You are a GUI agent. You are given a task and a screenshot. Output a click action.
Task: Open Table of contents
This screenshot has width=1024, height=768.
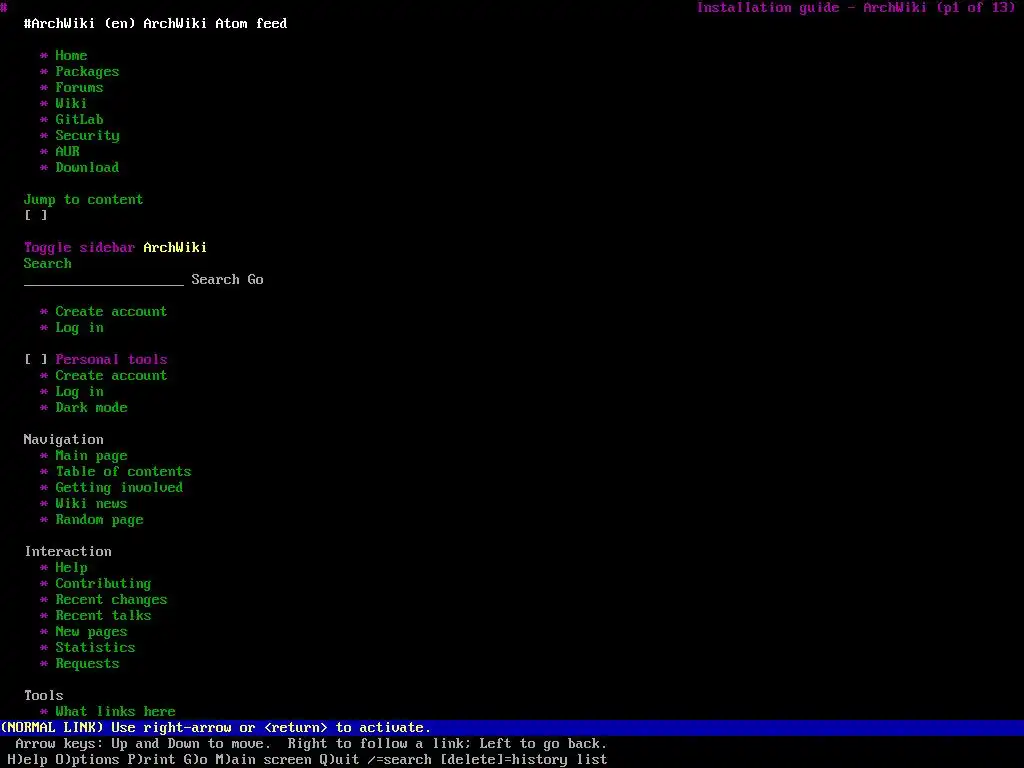[123, 472]
